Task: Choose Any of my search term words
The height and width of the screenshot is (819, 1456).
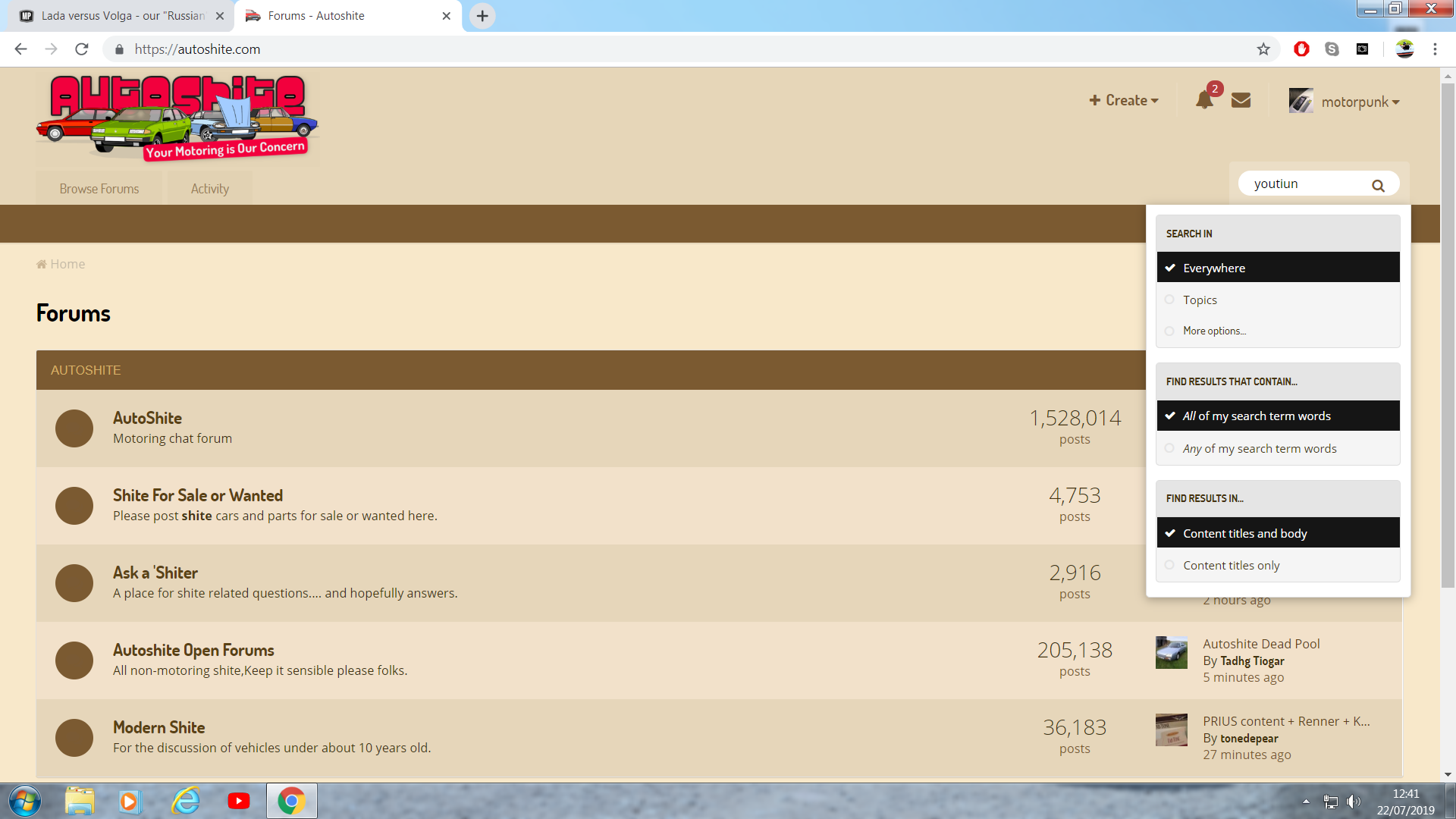Action: pos(1278,448)
